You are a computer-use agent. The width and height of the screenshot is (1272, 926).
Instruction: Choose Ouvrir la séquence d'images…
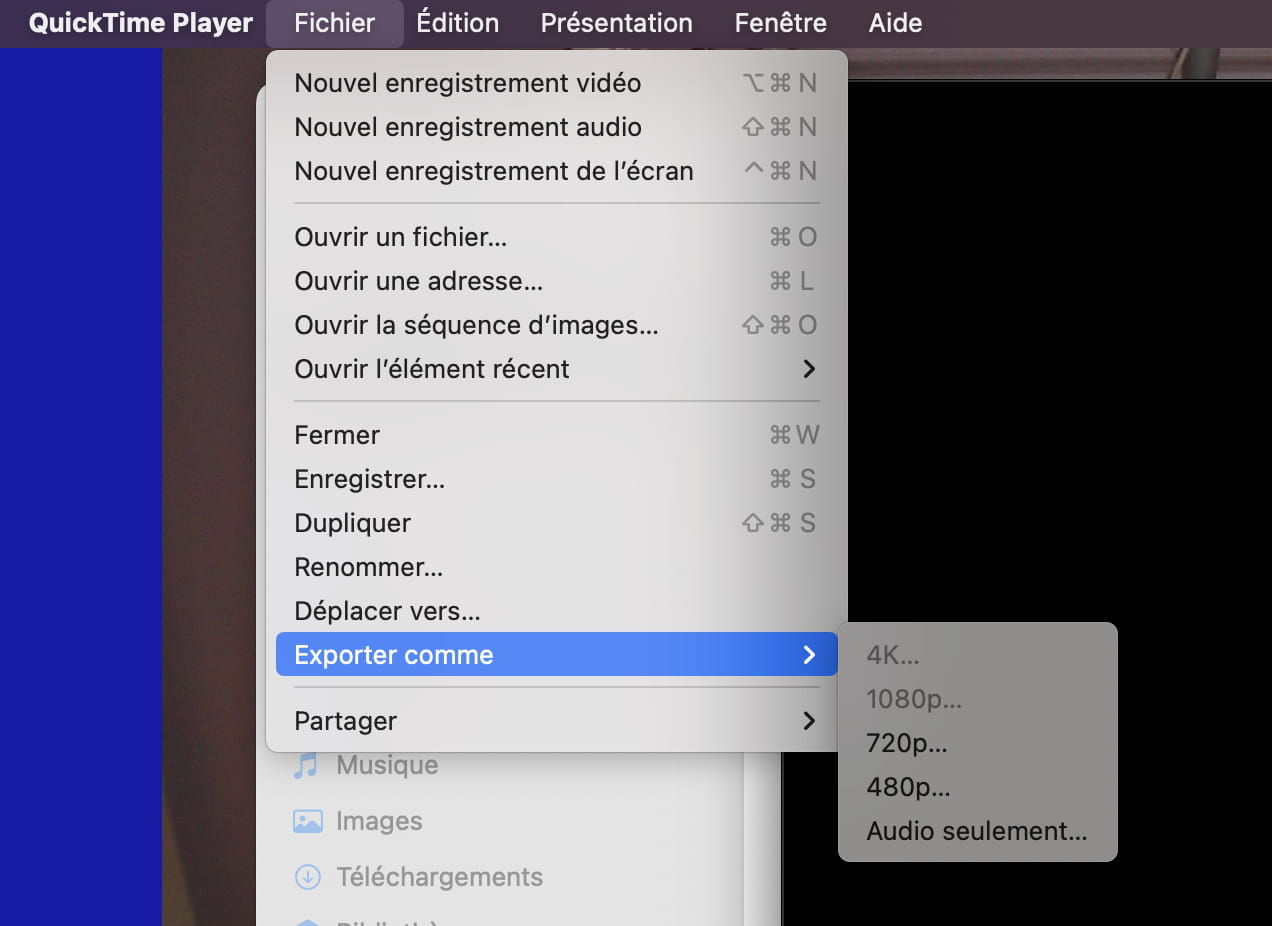click(x=556, y=325)
